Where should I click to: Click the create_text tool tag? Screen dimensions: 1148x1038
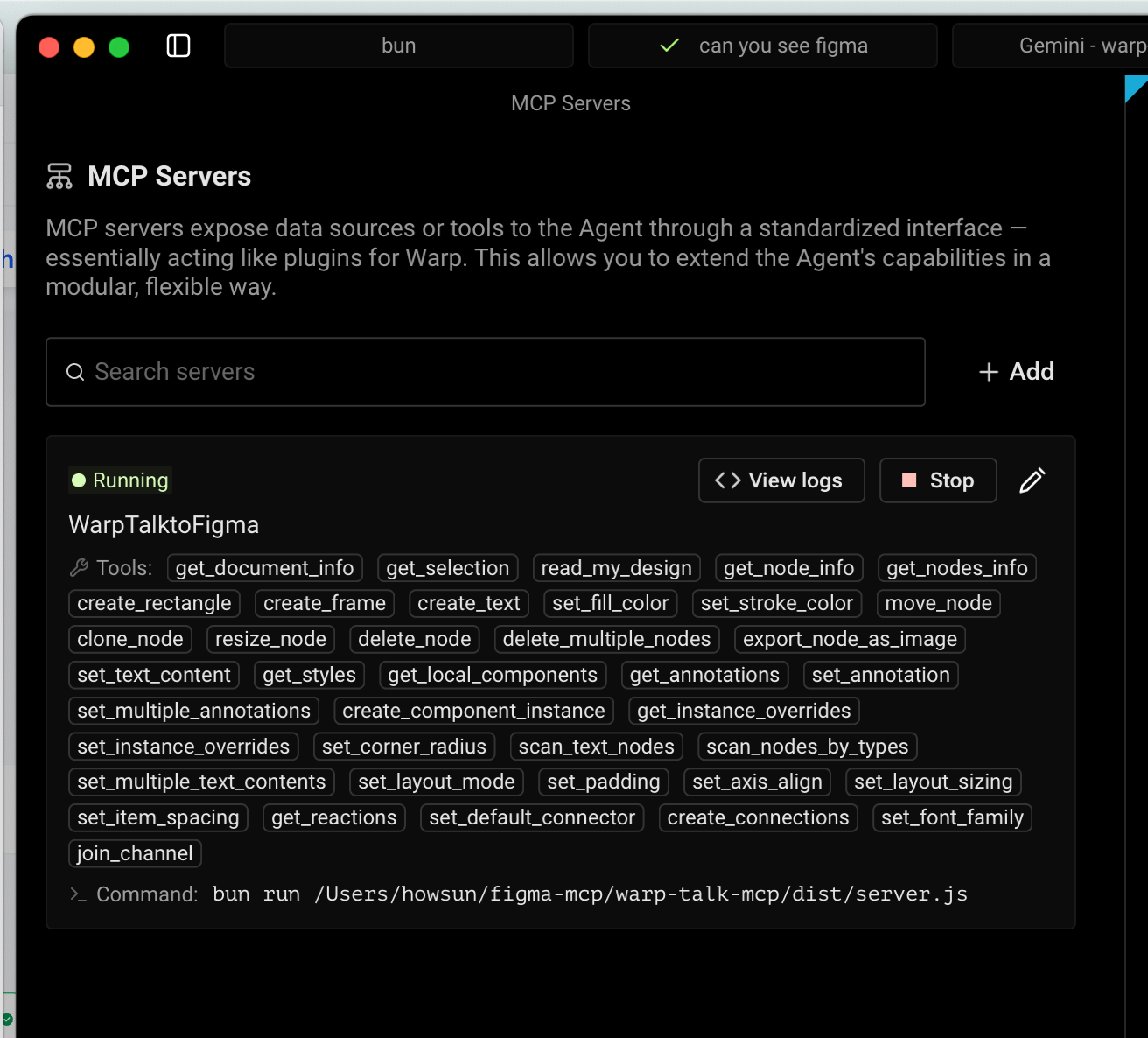(469, 603)
